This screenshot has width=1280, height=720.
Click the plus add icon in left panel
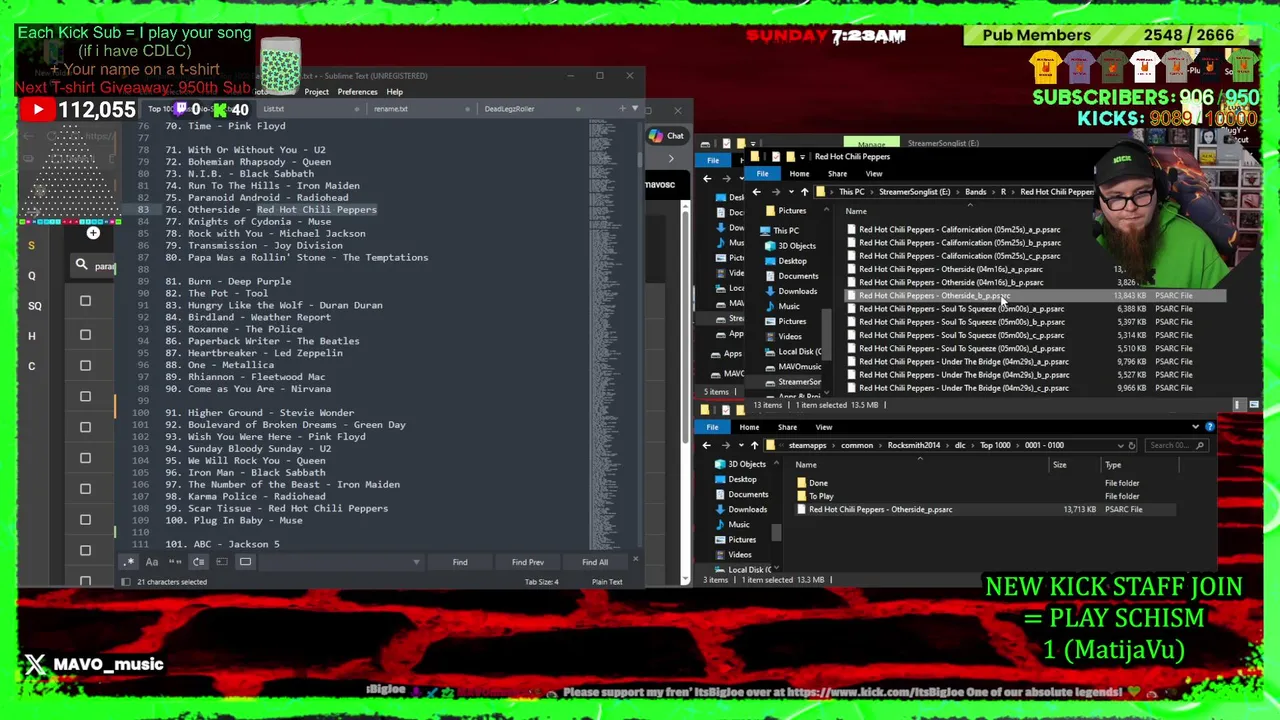93,233
